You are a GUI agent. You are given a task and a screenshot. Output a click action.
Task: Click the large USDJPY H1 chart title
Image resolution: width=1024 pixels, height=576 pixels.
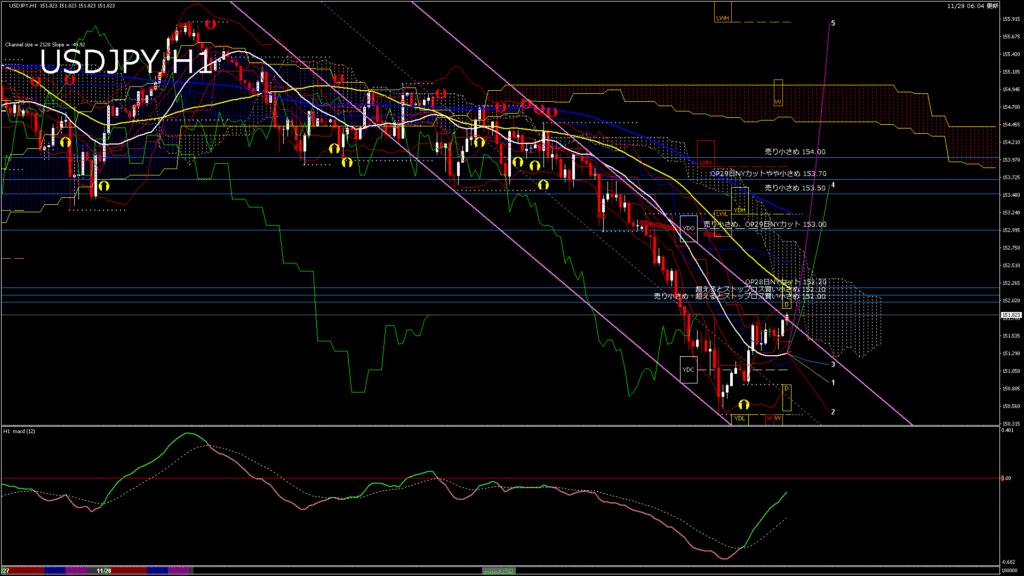tap(126, 63)
